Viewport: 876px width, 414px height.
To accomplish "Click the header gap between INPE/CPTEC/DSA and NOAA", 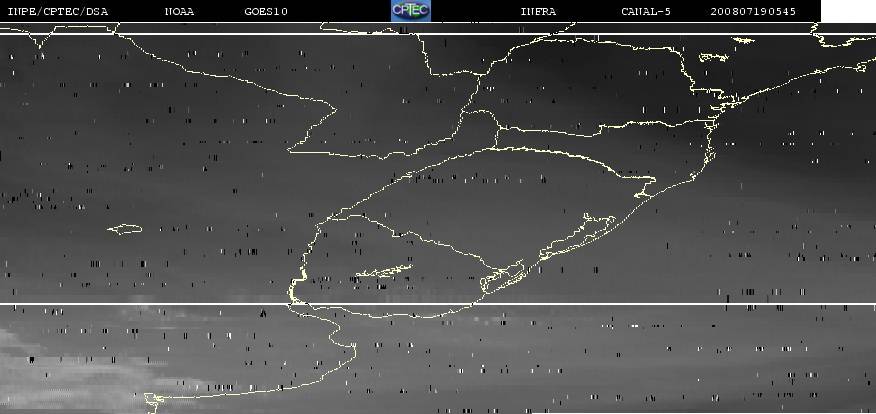I will tap(135, 11).
